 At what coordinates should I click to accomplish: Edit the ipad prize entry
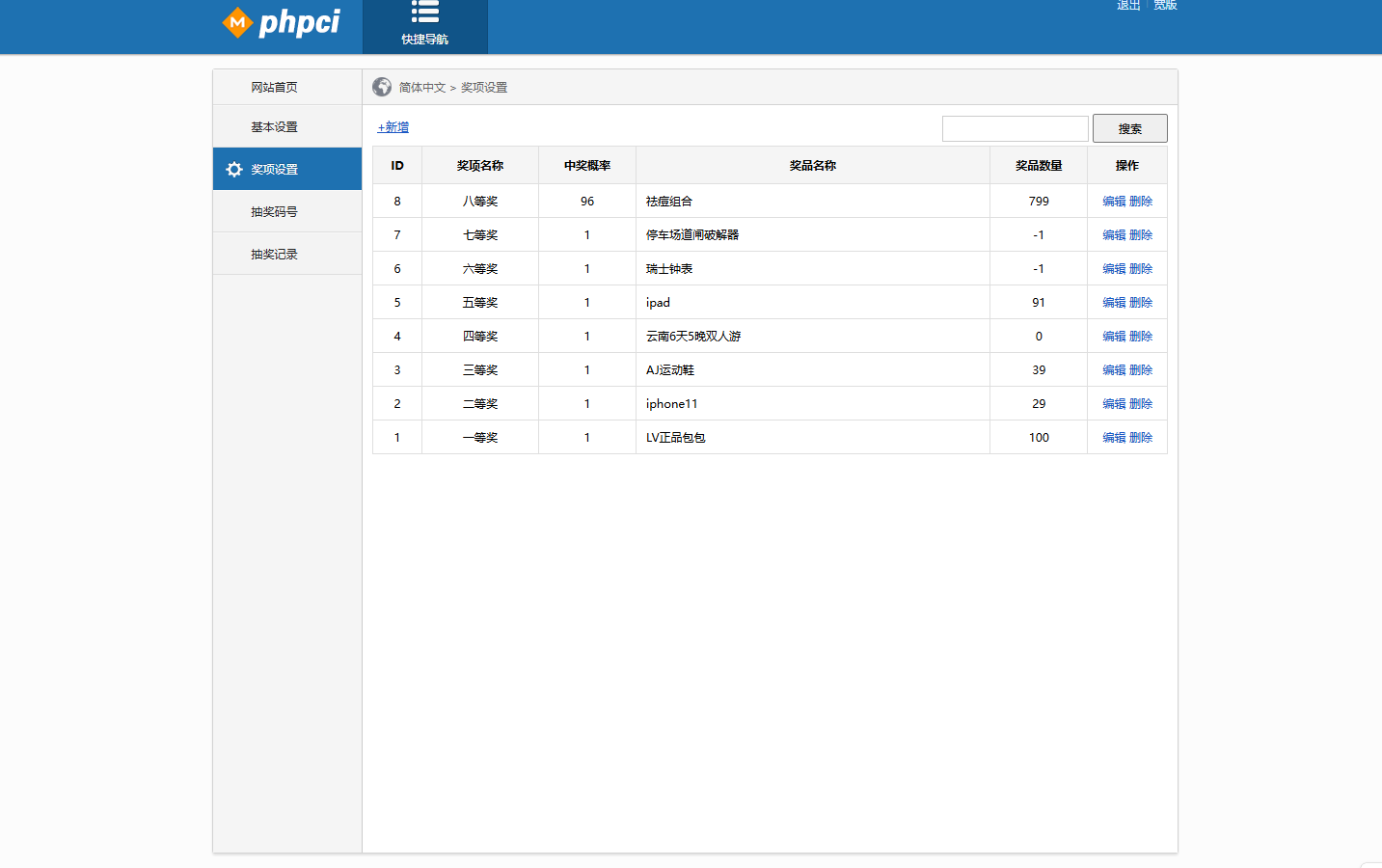(x=1114, y=302)
